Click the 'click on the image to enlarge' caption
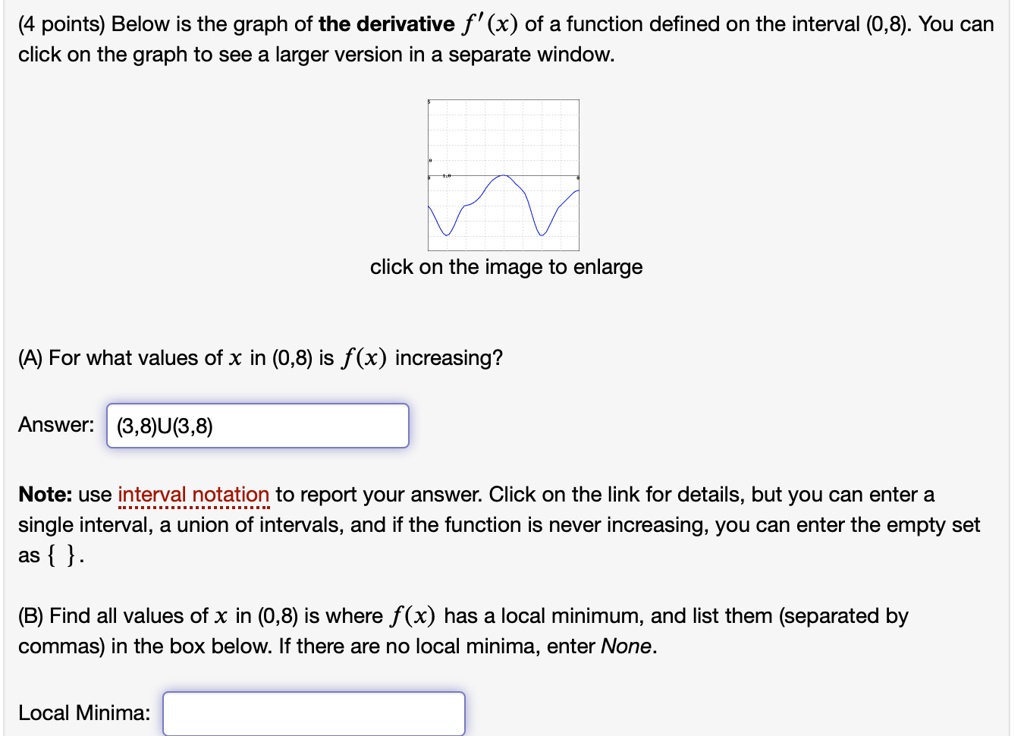1024x736 pixels. coord(504,267)
